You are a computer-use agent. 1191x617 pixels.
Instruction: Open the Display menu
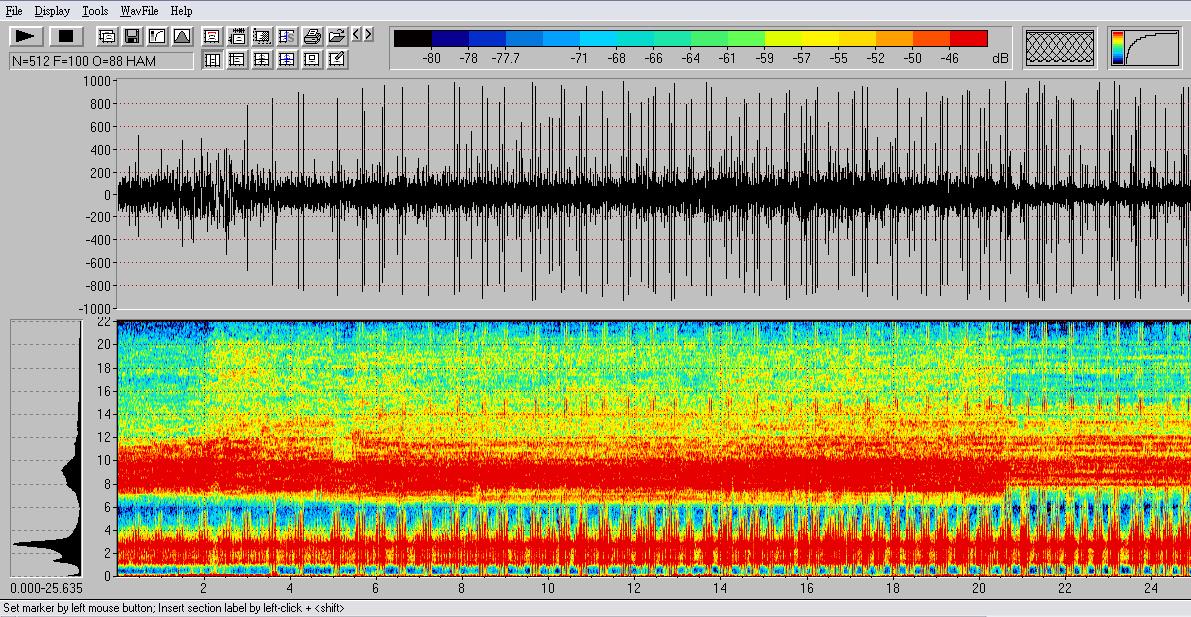tap(52, 11)
